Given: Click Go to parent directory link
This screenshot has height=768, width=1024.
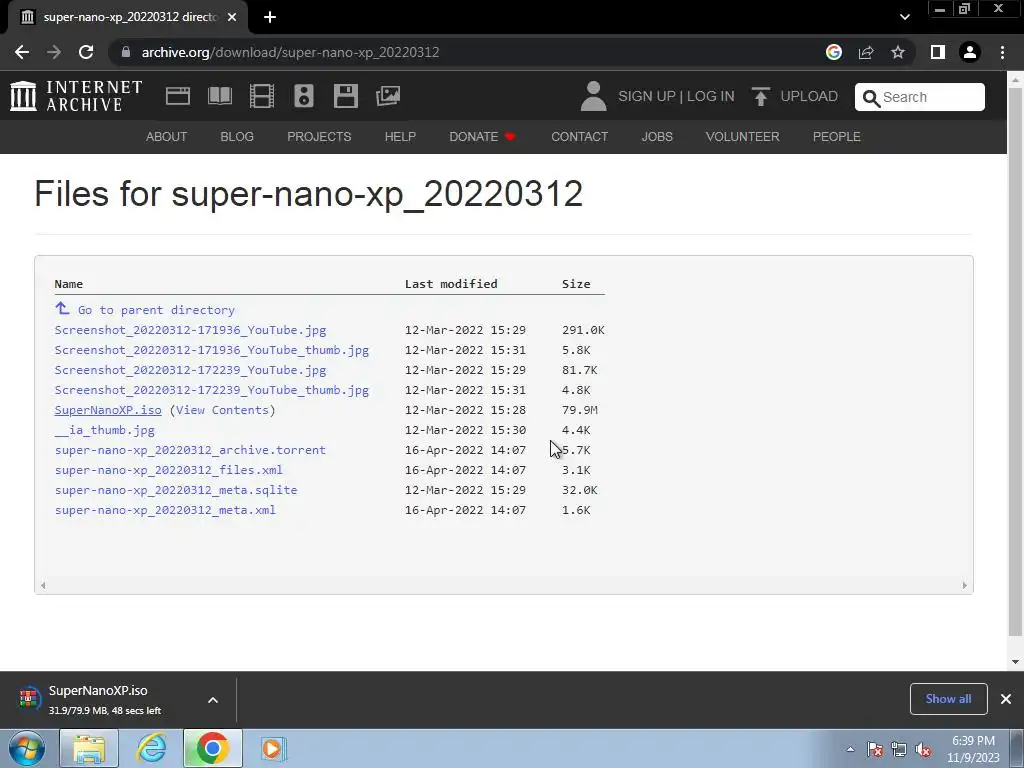Looking at the screenshot, I should [156, 310].
